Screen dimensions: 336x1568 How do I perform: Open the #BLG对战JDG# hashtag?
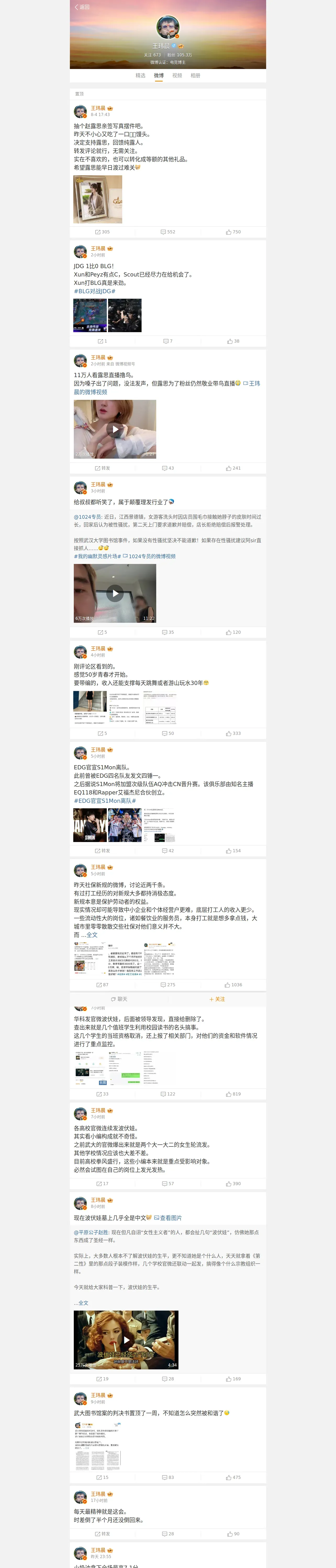94,291
